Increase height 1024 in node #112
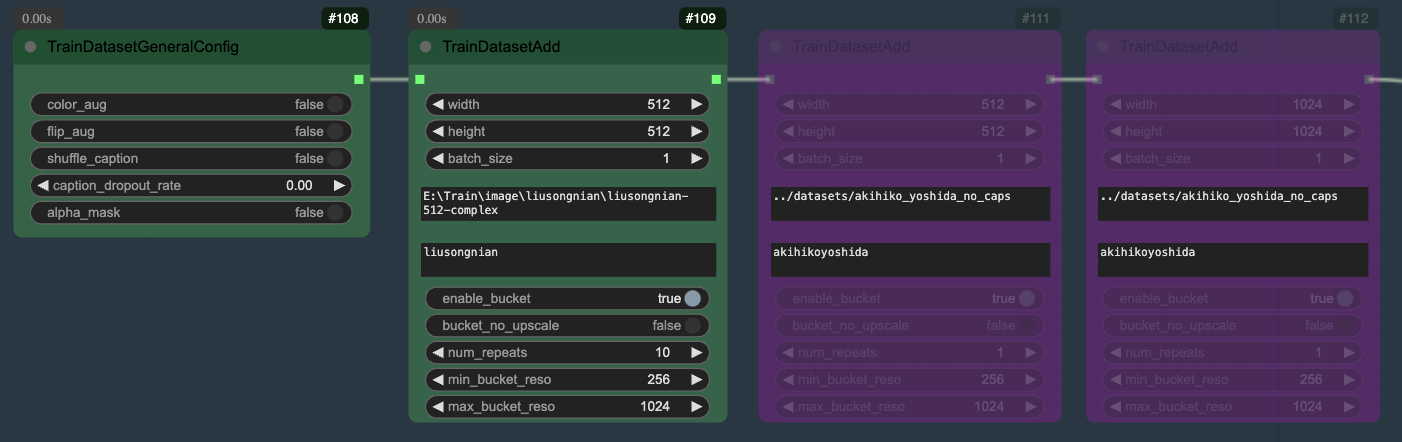 pyautogui.click(x=1350, y=131)
